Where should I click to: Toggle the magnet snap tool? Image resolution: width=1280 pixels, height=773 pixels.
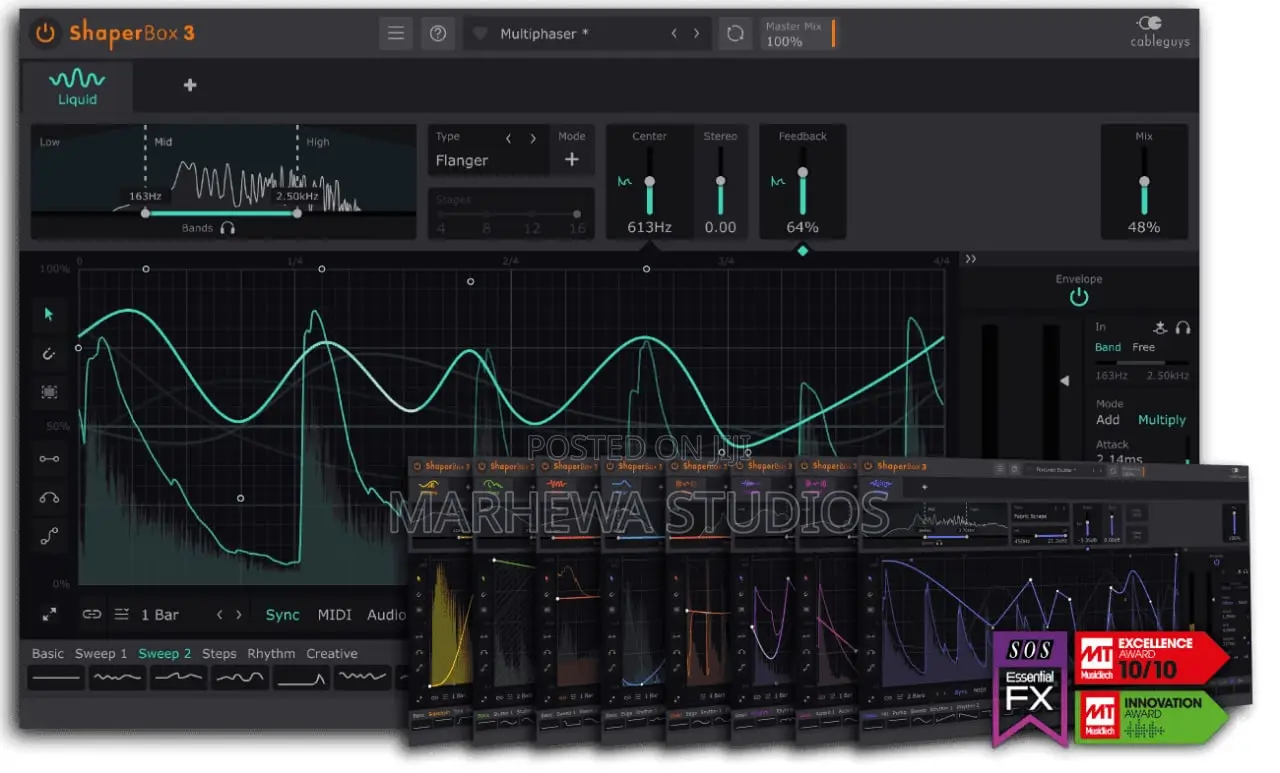pos(49,353)
